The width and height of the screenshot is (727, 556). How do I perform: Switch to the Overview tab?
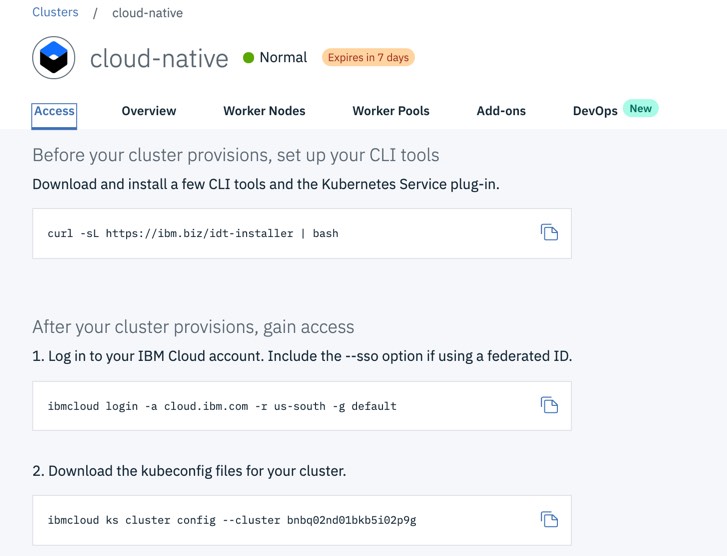click(149, 111)
